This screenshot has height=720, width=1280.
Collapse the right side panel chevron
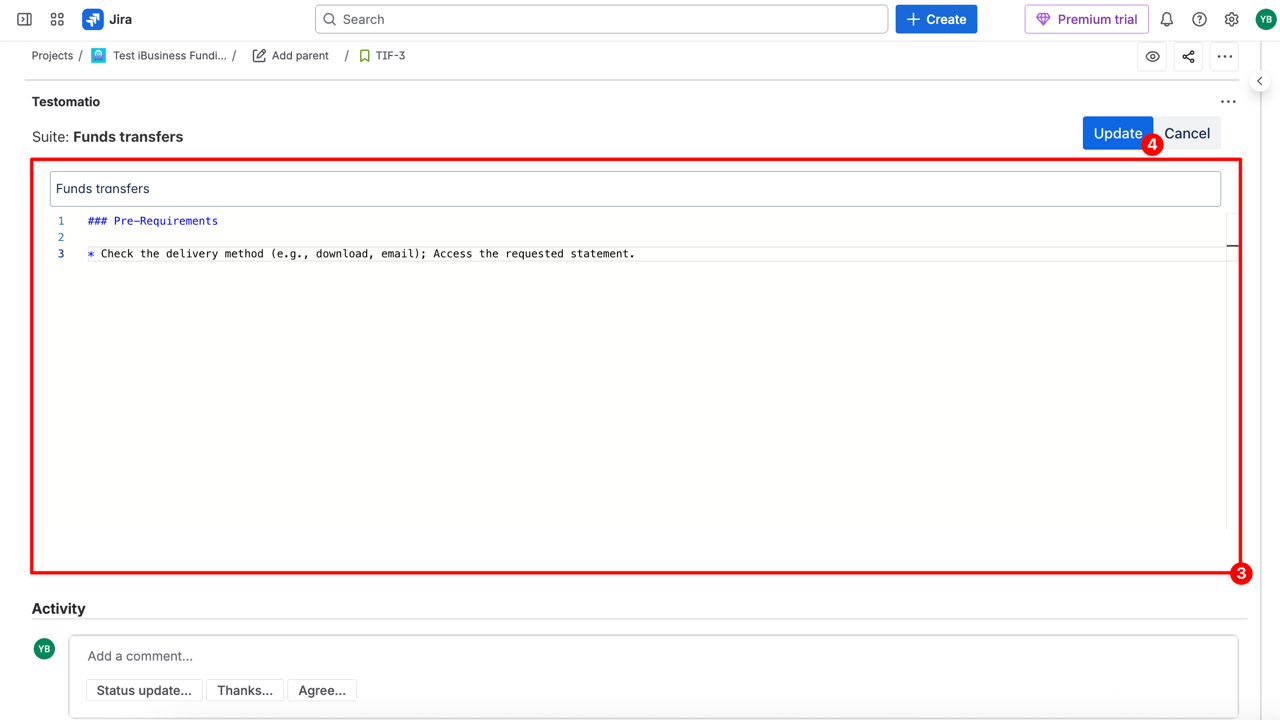pyautogui.click(x=1260, y=81)
